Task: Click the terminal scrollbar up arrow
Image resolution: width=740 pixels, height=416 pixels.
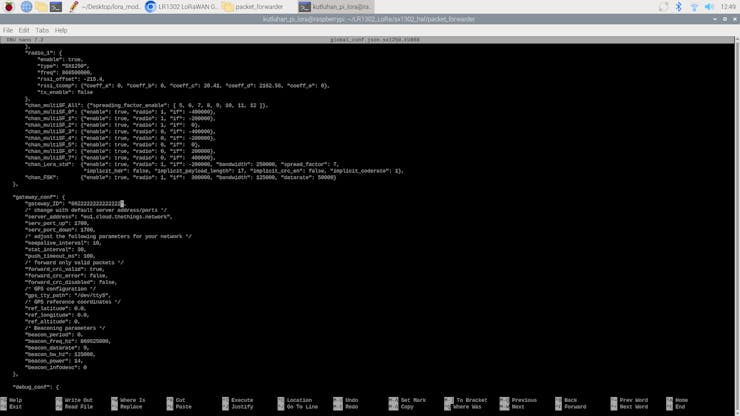Action: tap(737, 40)
